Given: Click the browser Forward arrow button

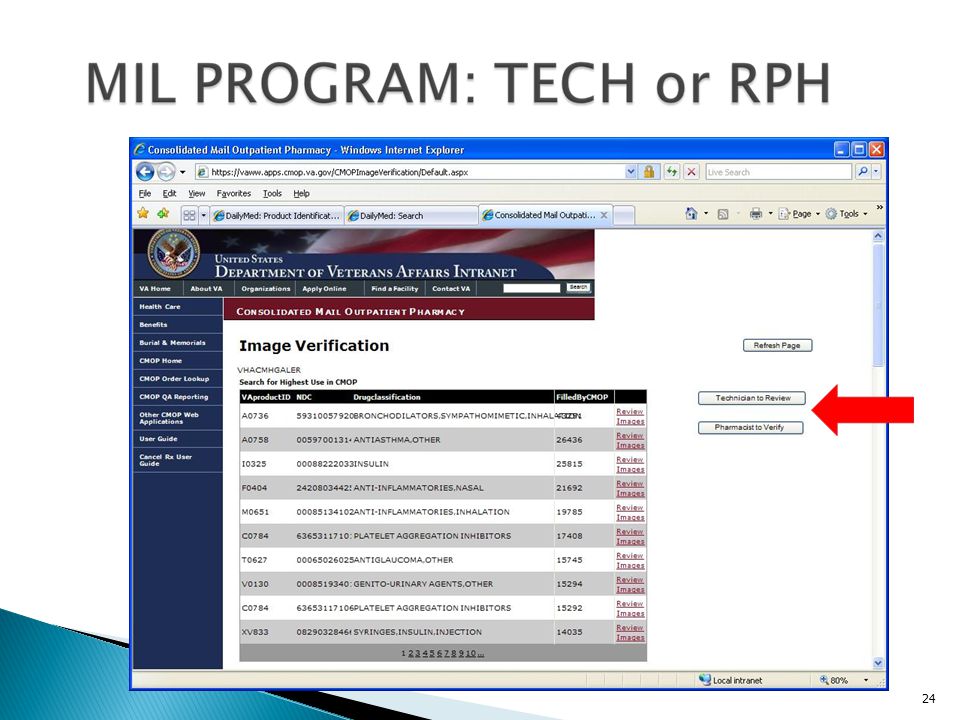Looking at the screenshot, I should 166,172.
